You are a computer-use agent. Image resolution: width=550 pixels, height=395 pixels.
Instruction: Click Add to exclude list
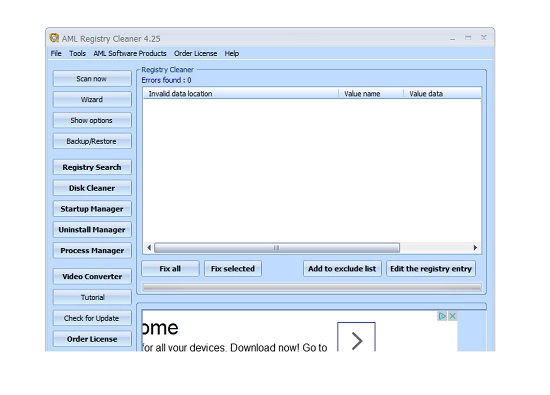point(342,269)
